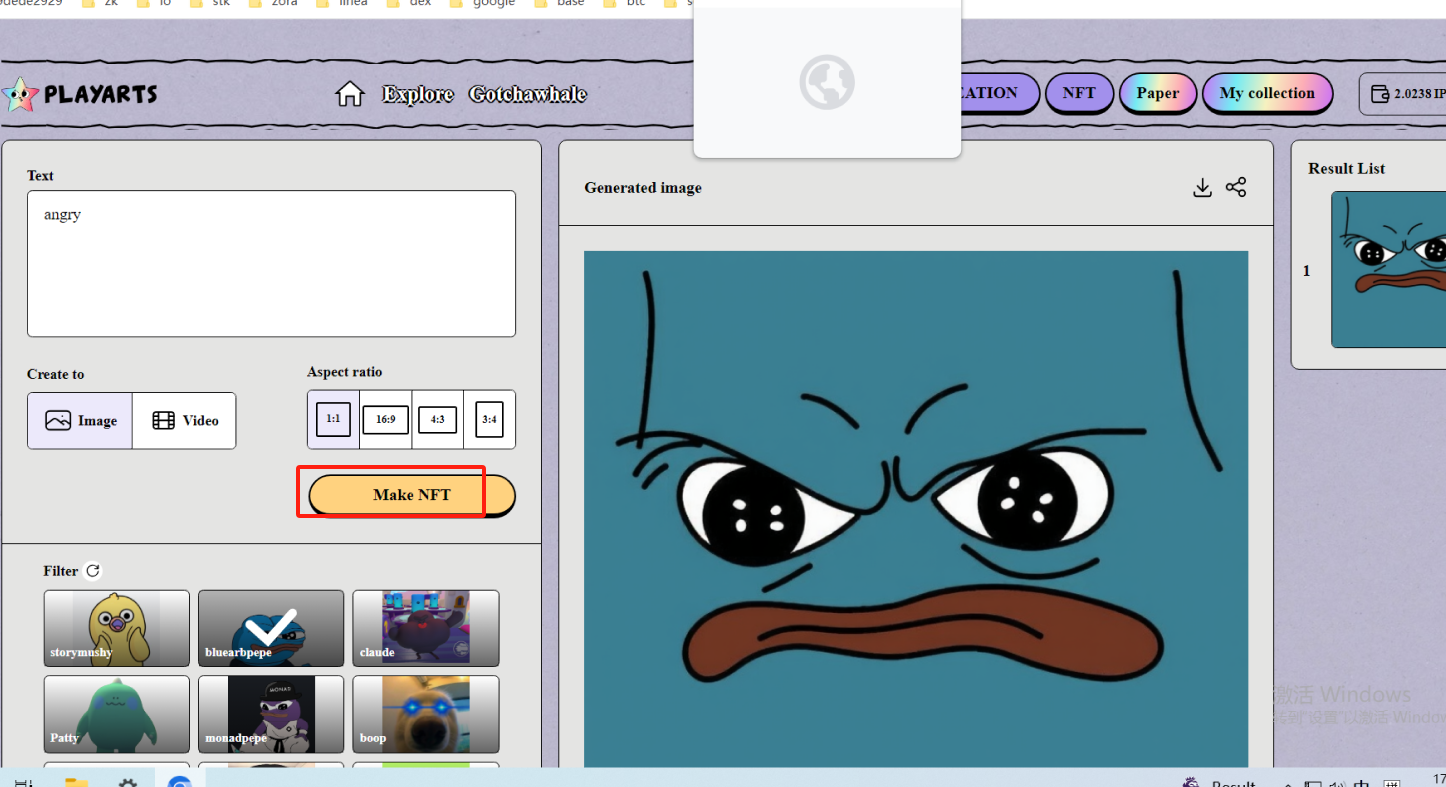The width and height of the screenshot is (1446, 787).
Task: Set aspect ratio to 1:1
Action: coord(333,419)
